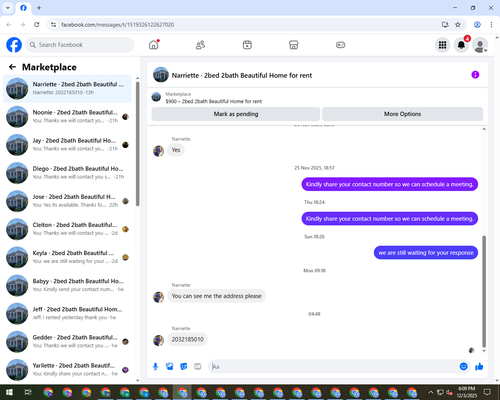
Task: Open the emoji picker smiley icon
Action: click(463, 367)
